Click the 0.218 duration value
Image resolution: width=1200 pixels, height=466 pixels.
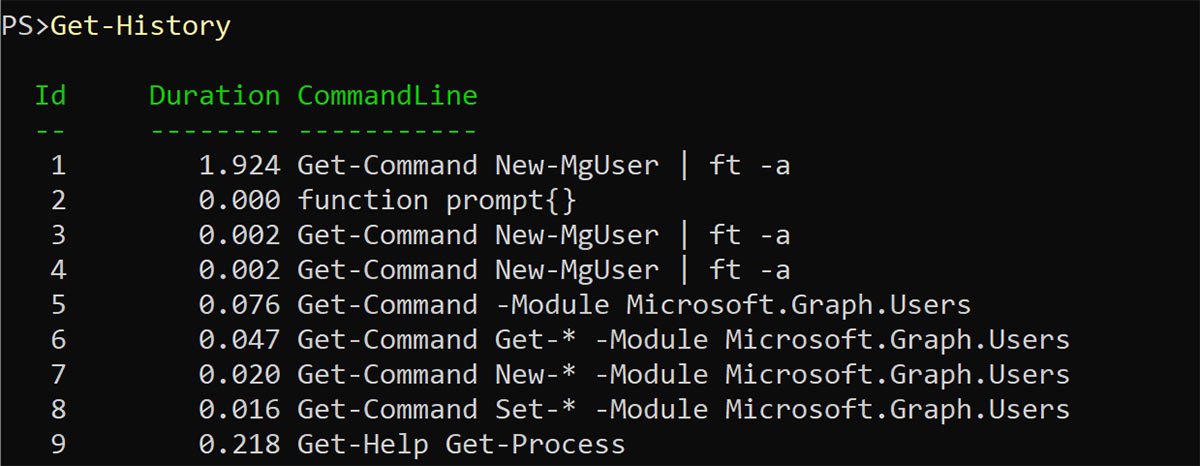pyautogui.click(x=239, y=445)
